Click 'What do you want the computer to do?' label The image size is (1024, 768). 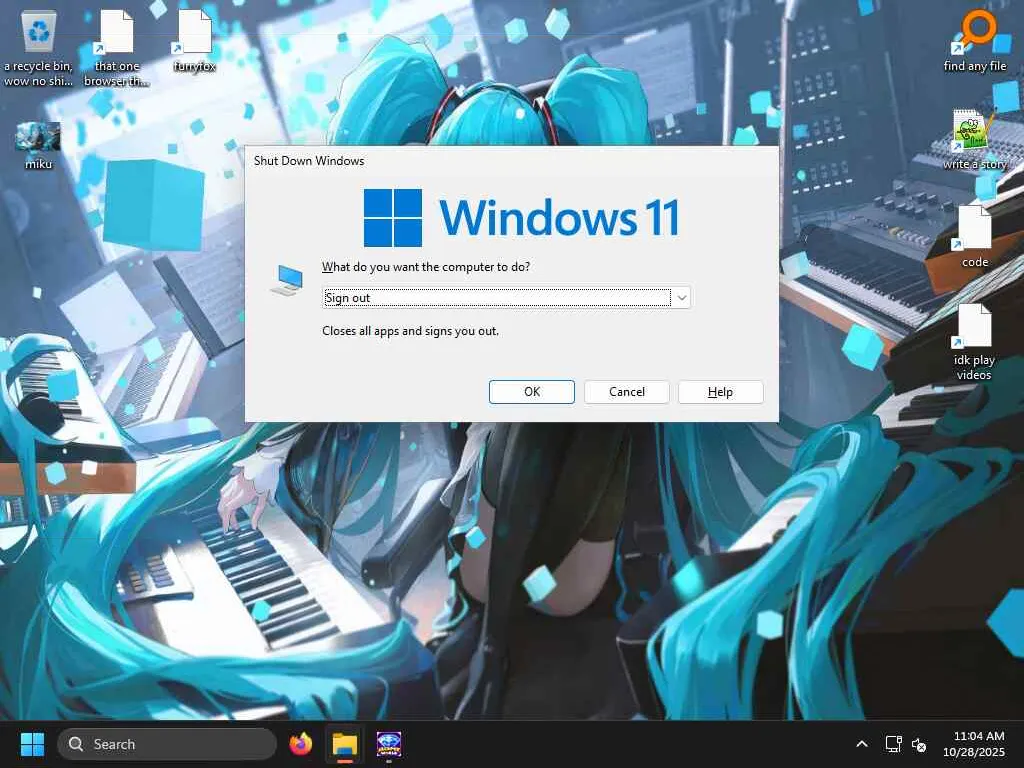tap(426, 267)
